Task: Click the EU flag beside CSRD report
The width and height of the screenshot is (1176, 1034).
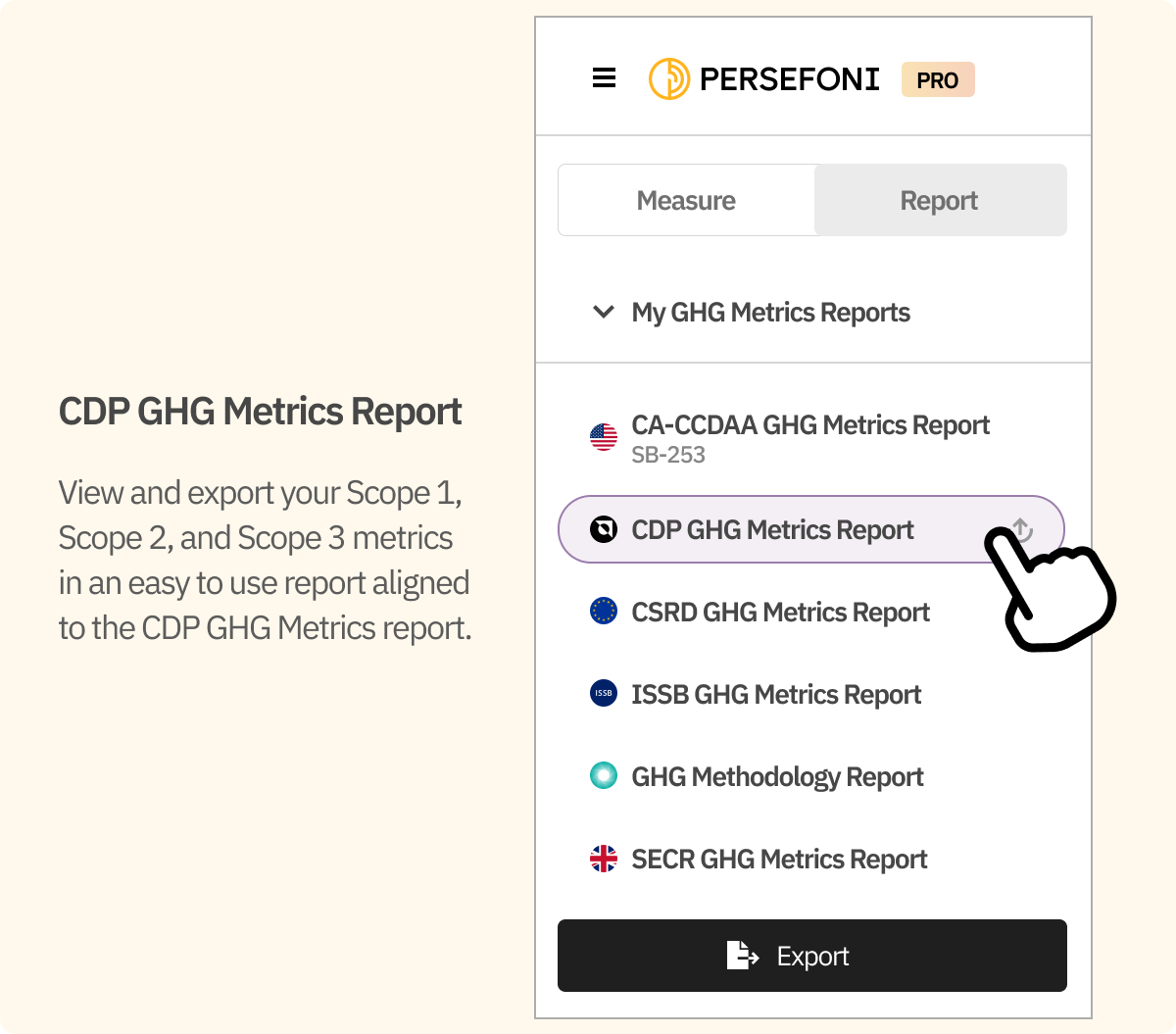Action: pyautogui.click(x=604, y=612)
